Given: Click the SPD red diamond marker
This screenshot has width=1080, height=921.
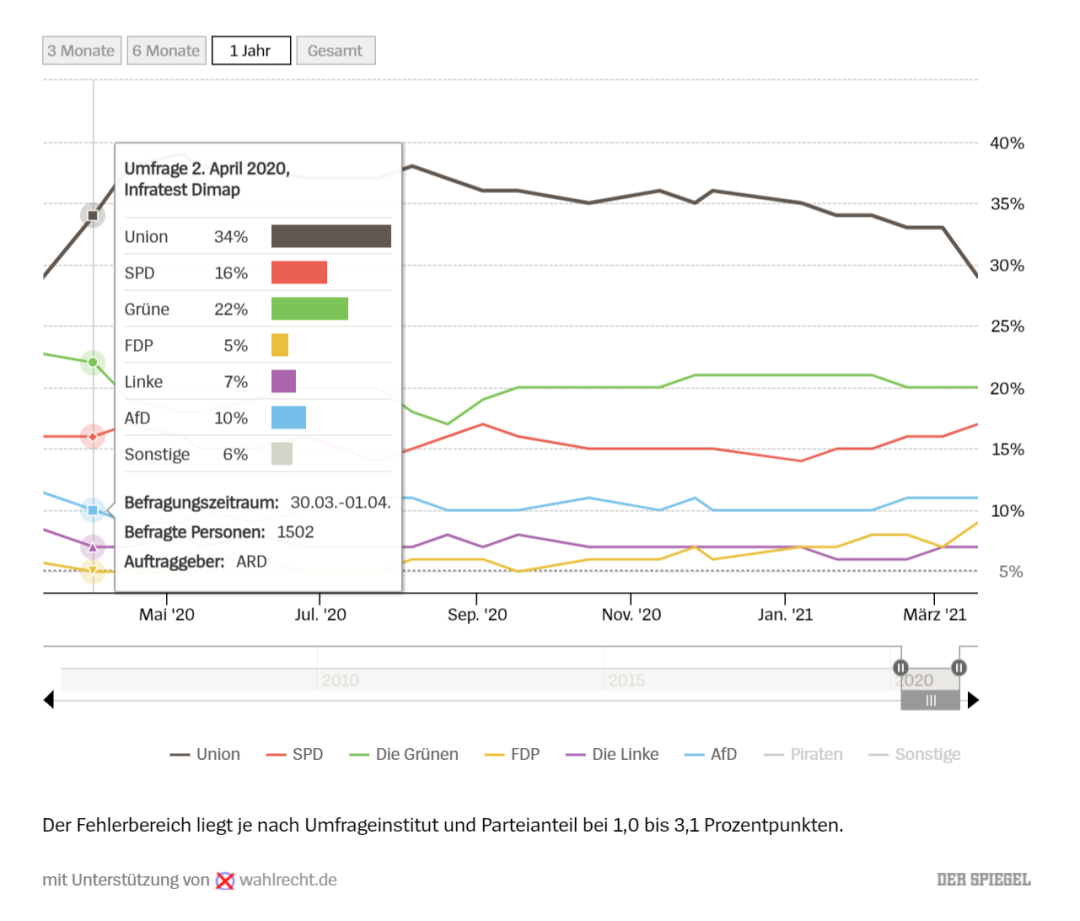Looking at the screenshot, I should tap(93, 437).
